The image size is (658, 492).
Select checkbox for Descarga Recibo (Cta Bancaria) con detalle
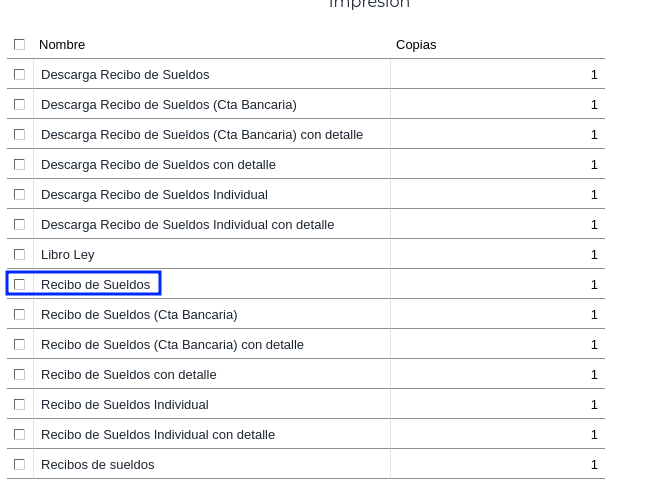[19, 135]
